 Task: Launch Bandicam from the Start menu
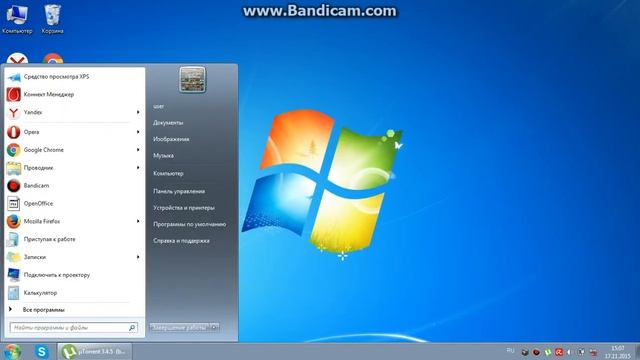click(x=74, y=186)
